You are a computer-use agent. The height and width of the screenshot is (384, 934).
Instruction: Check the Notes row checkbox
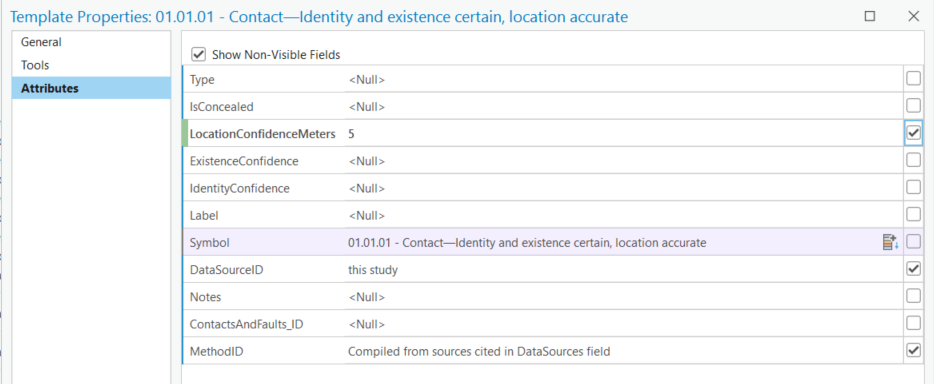click(x=913, y=296)
